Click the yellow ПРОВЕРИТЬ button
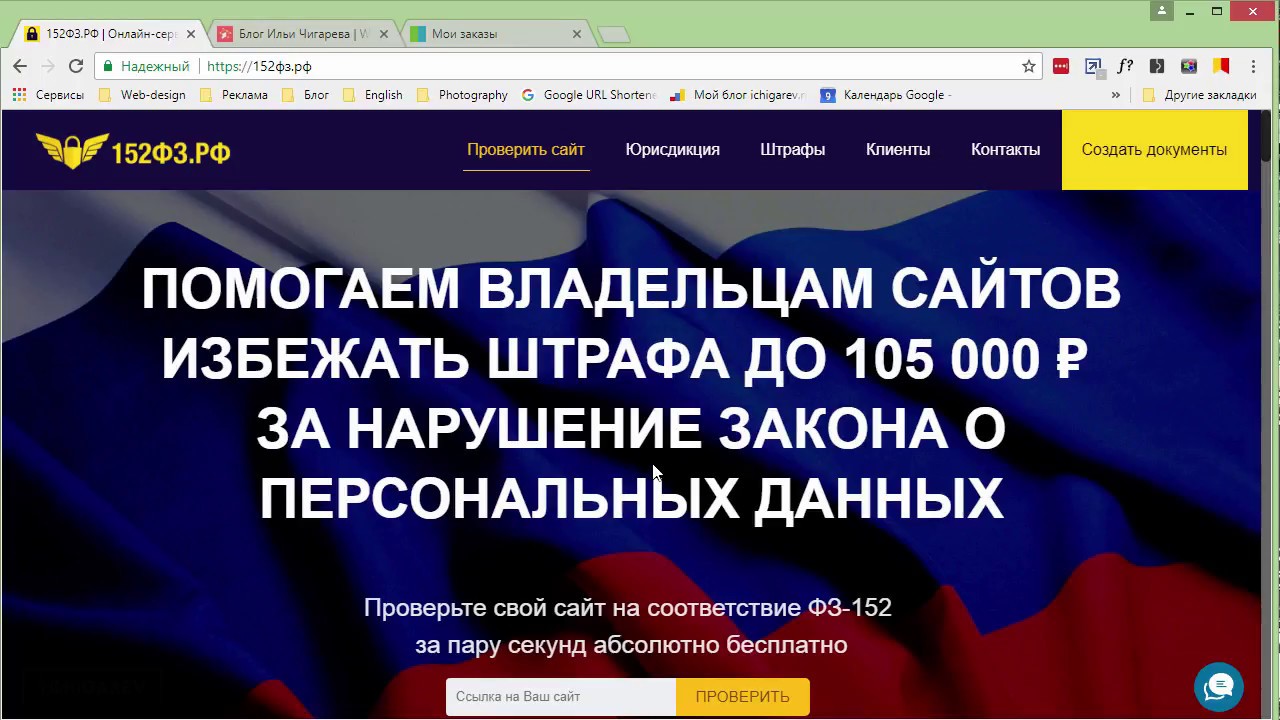 tap(743, 697)
